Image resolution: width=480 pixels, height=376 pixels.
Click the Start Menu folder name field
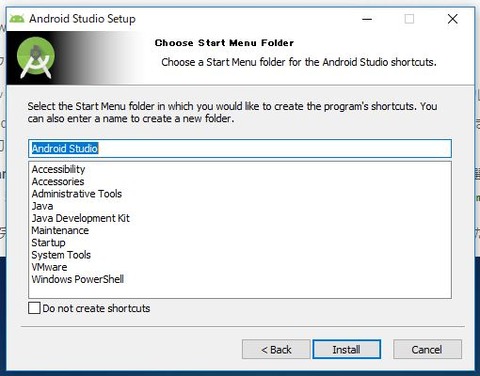click(240, 148)
